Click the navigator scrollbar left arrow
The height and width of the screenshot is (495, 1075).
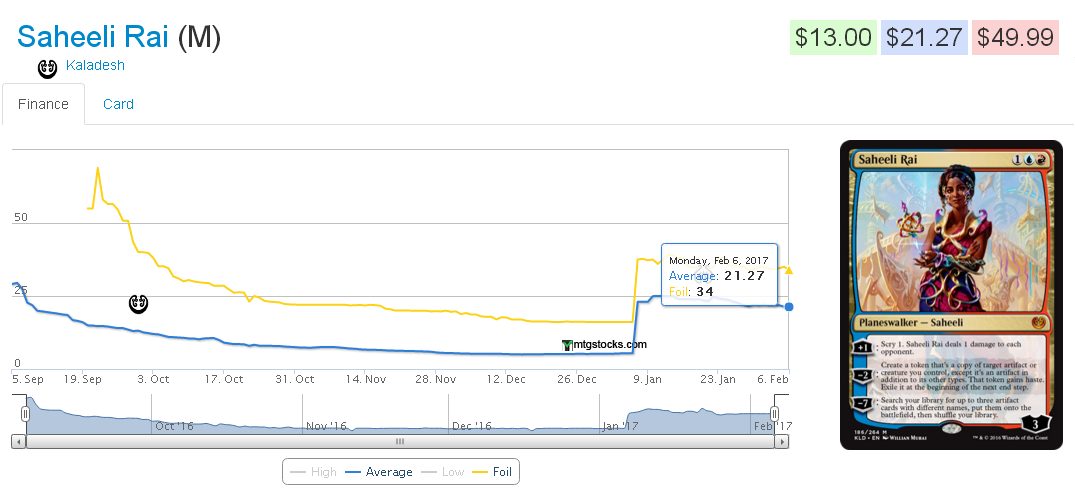pyautogui.click(x=19, y=442)
